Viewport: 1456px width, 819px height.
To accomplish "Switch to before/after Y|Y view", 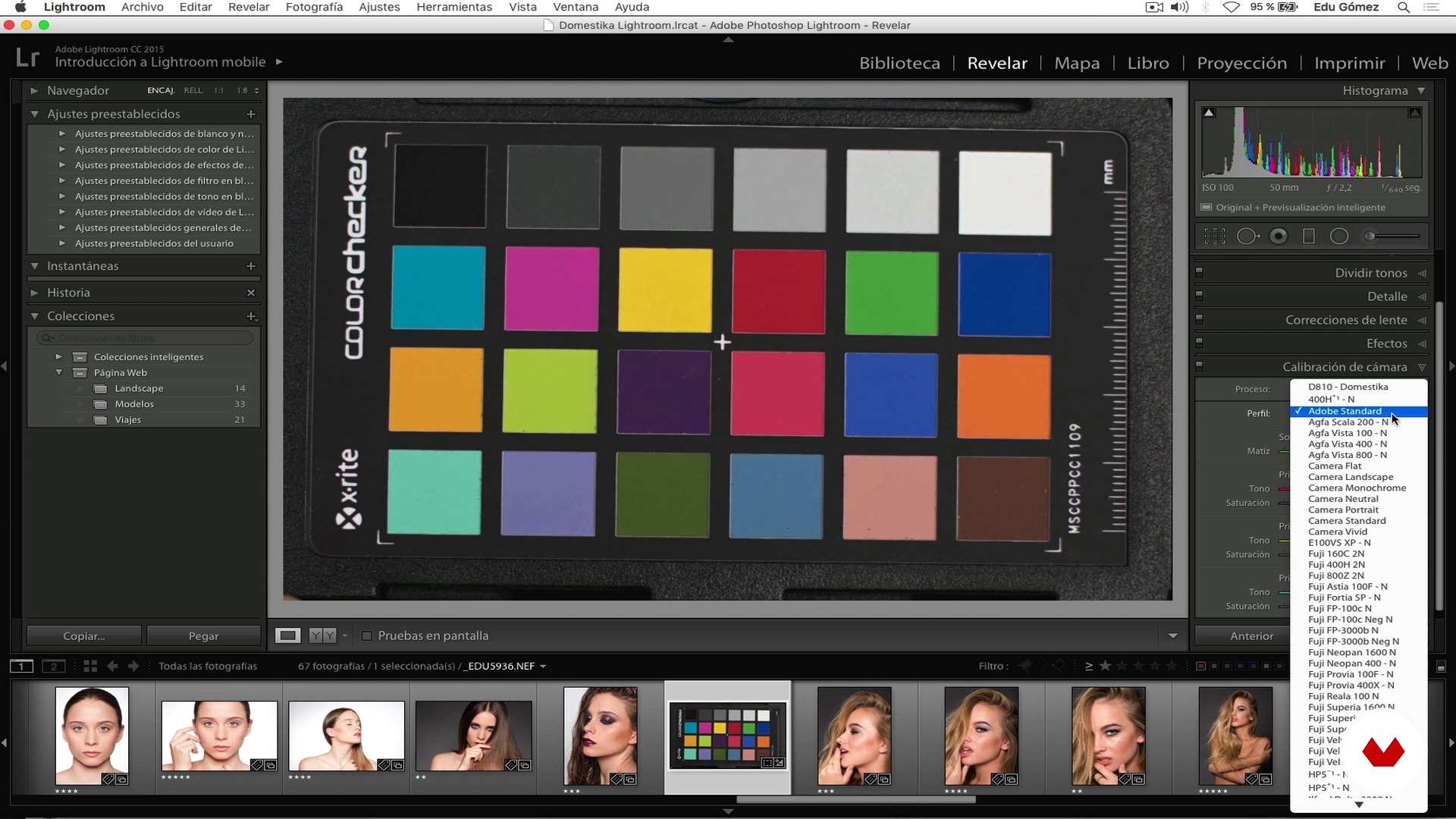I will tap(322, 635).
